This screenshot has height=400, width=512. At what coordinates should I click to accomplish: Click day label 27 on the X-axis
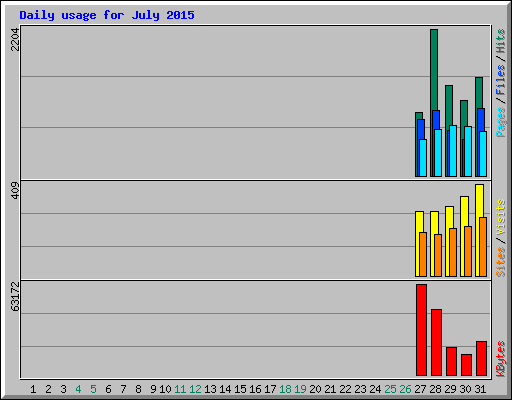coord(420,389)
